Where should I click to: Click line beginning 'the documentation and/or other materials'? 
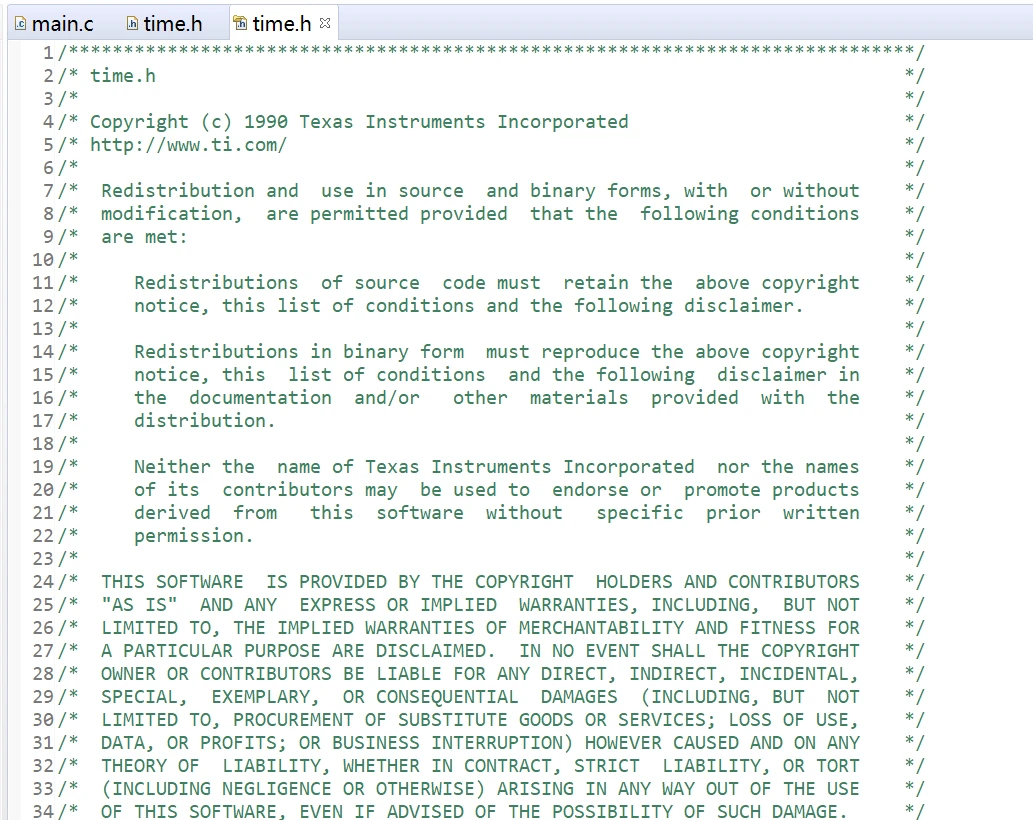coord(497,398)
